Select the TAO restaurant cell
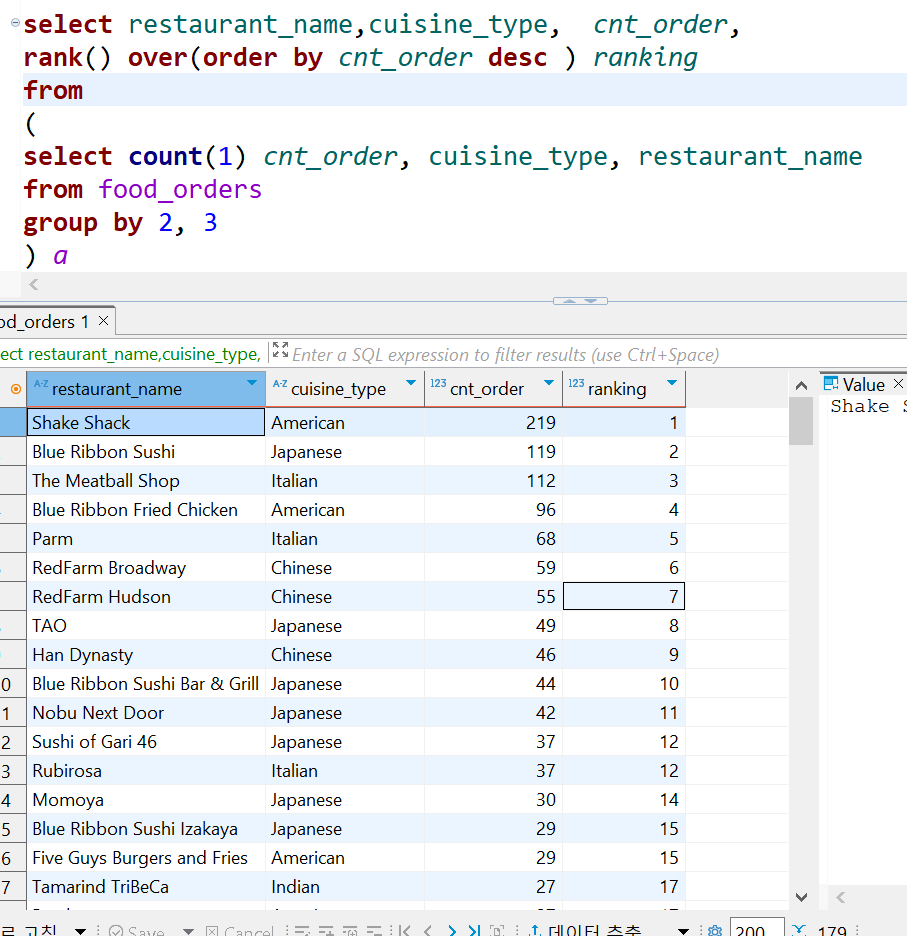This screenshot has height=936, width=907. (x=146, y=626)
